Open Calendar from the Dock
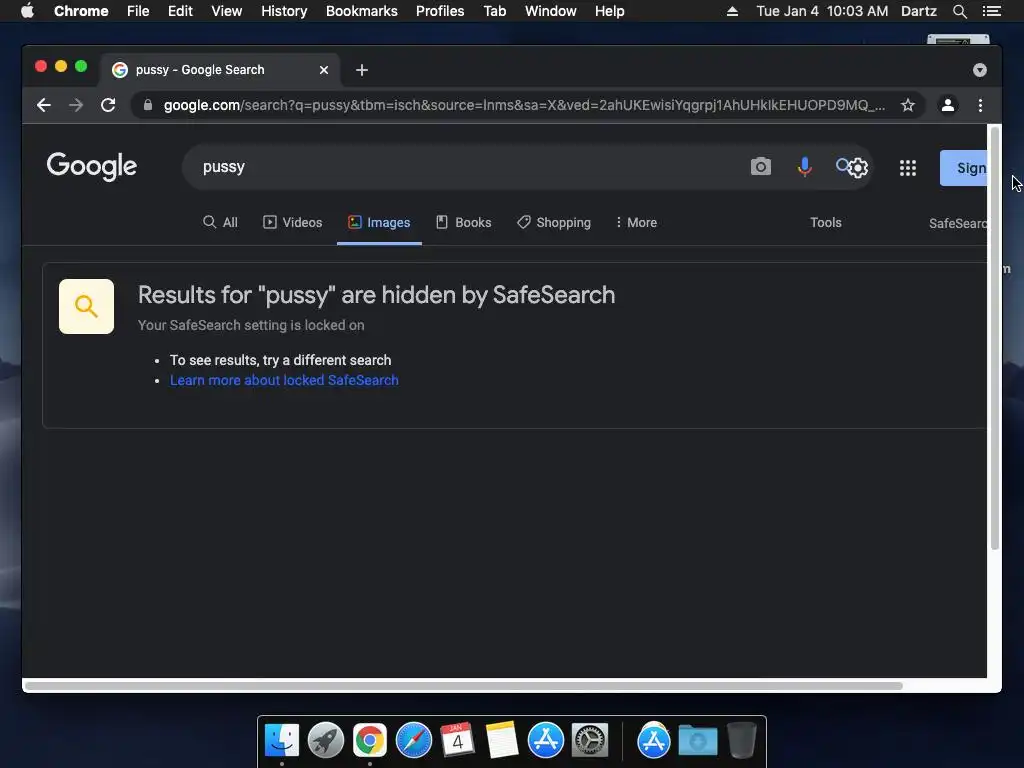This screenshot has width=1024, height=768. (x=457, y=741)
